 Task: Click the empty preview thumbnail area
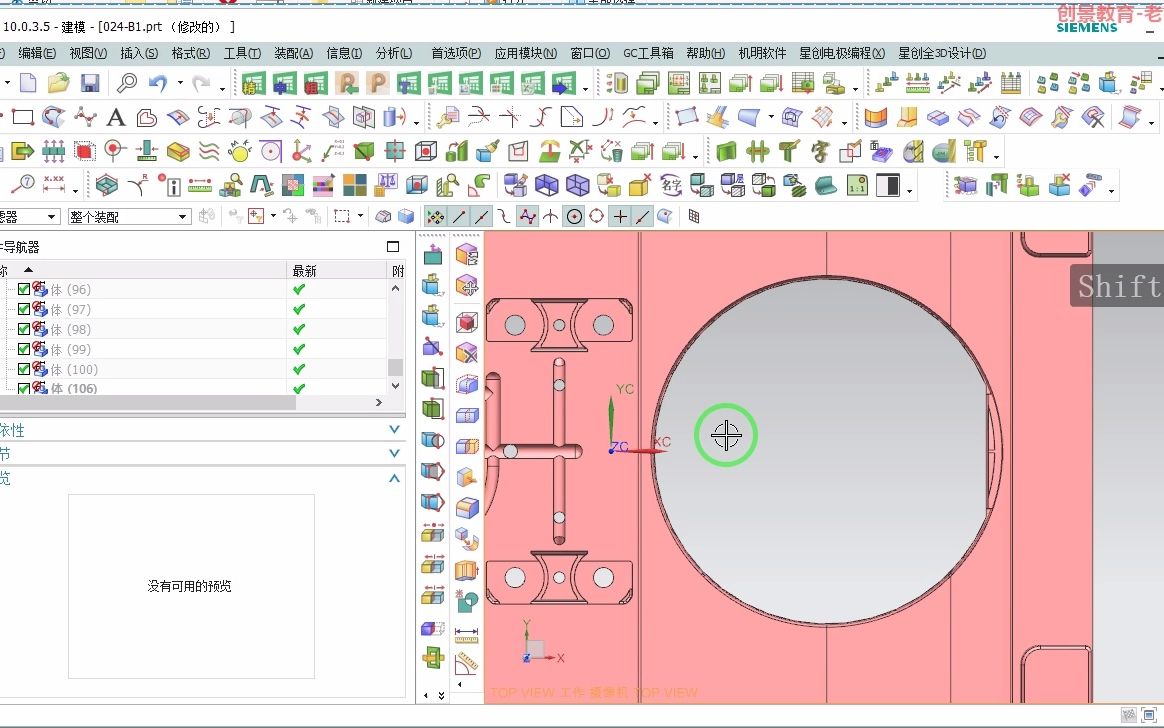point(191,586)
